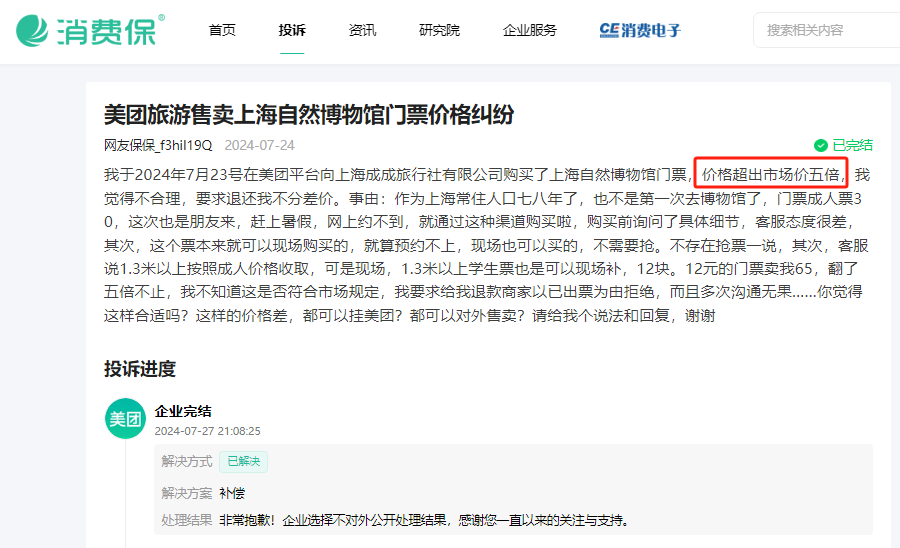Focus the 搜索相关内容 search field
Screen dimensions: 900x548
tap(827, 30)
